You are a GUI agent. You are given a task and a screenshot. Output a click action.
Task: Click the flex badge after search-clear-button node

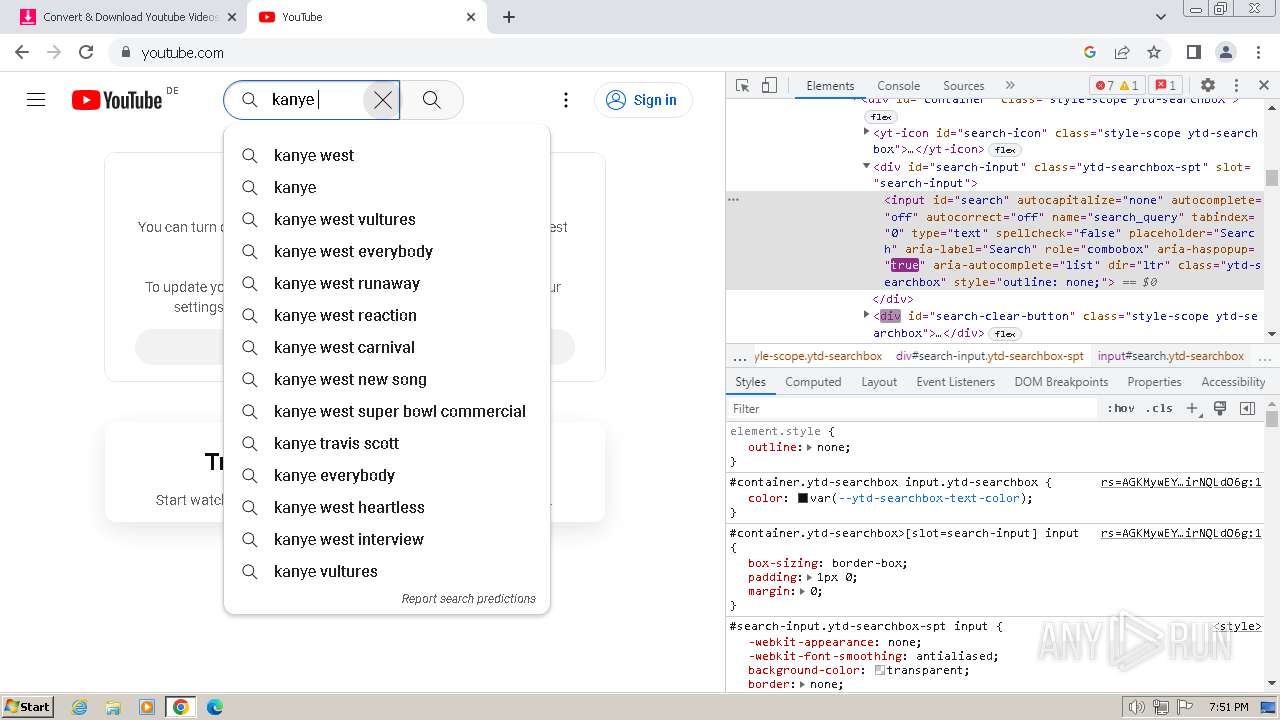coord(1005,334)
